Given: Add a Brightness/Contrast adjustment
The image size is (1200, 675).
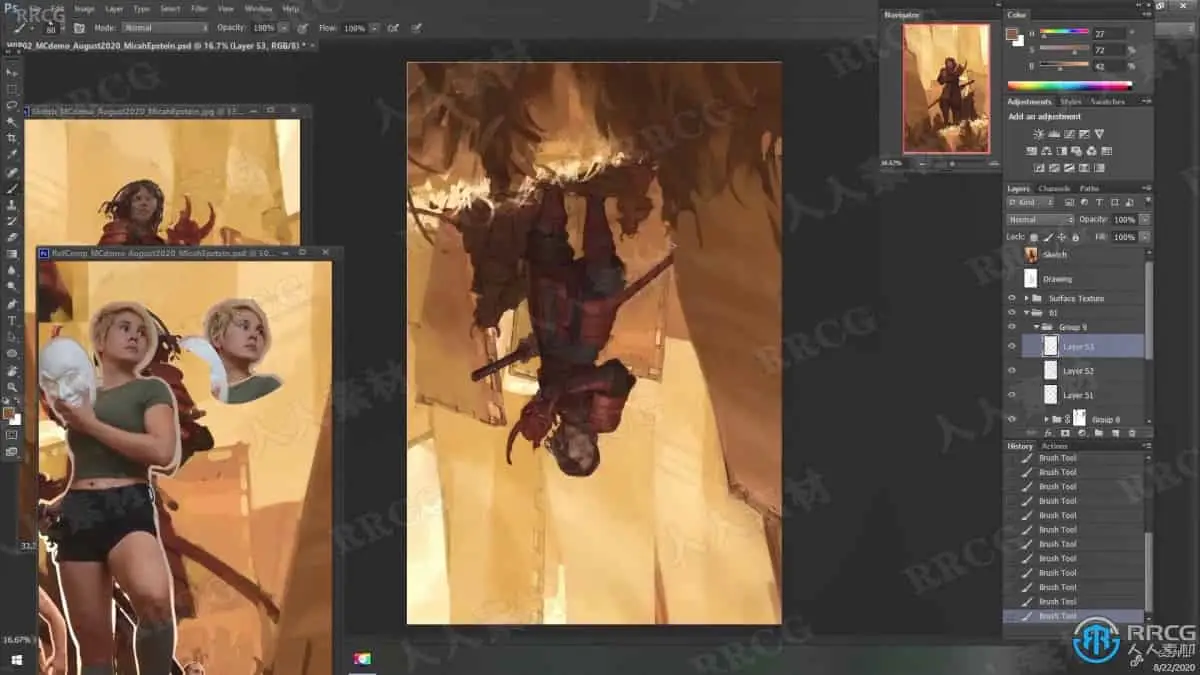Looking at the screenshot, I should click(x=1038, y=133).
